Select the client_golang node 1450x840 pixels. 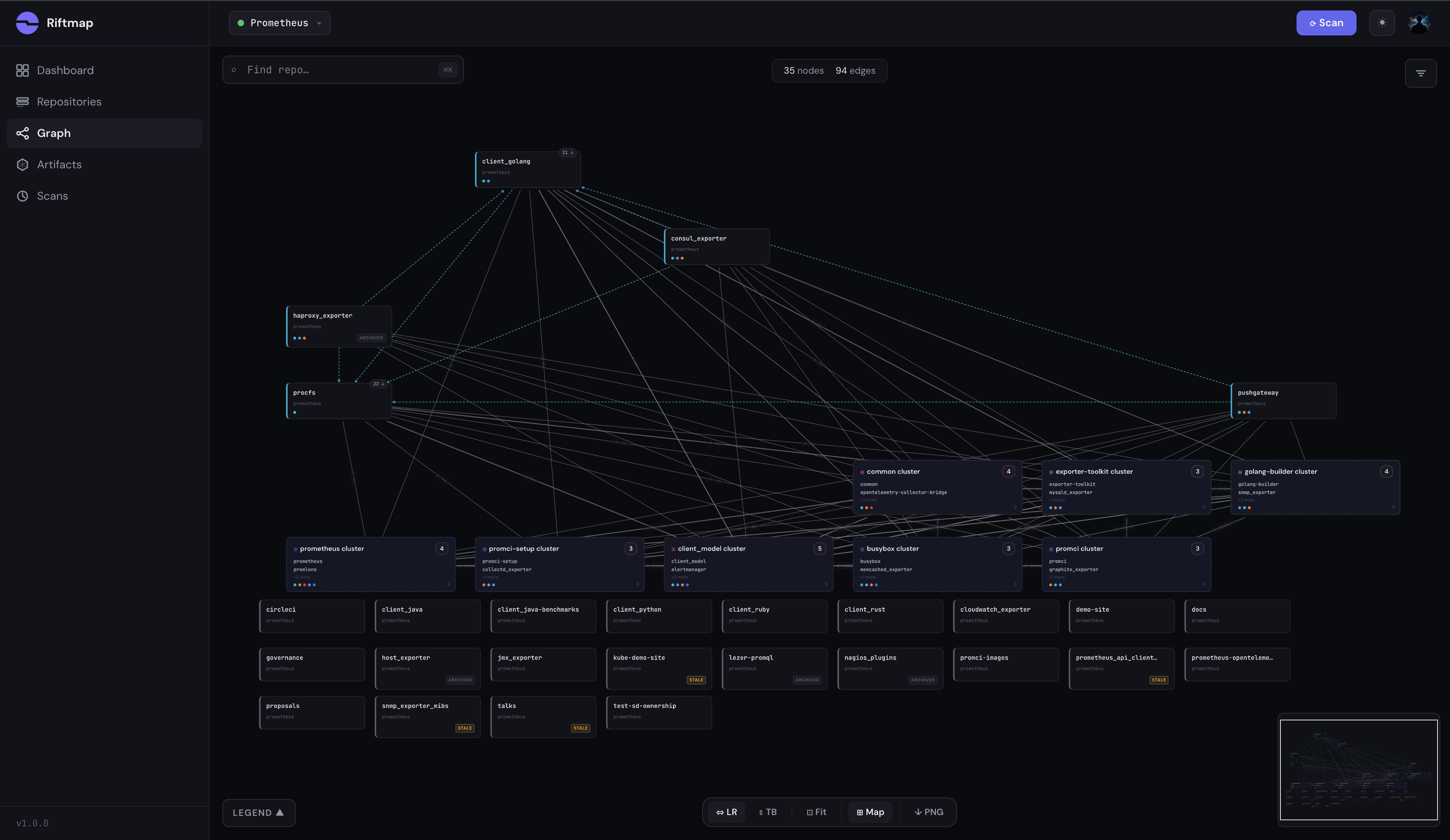click(528, 170)
